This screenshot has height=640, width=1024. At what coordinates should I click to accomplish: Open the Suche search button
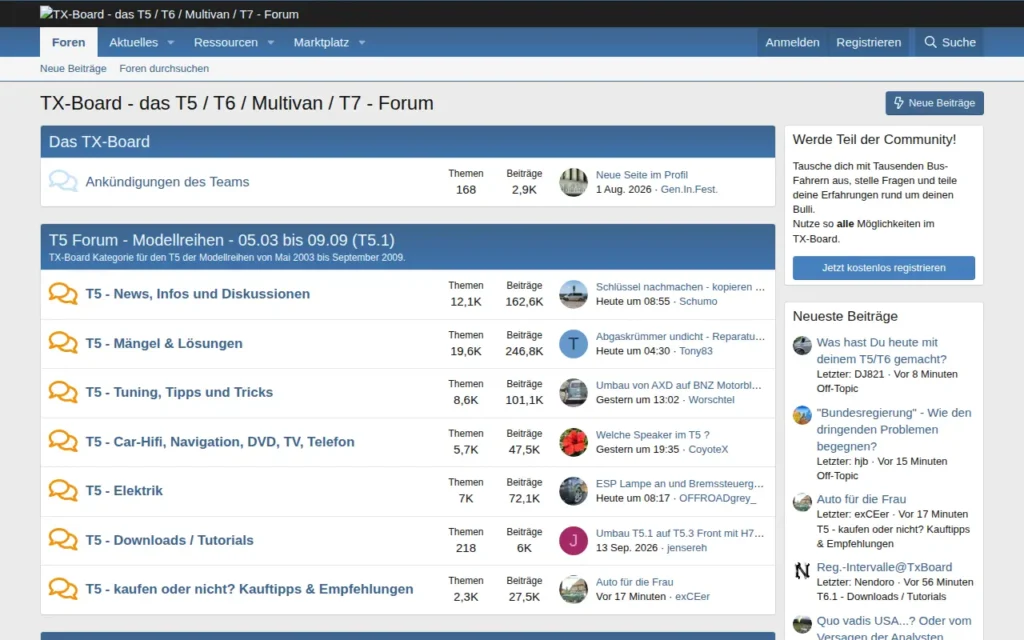950,42
